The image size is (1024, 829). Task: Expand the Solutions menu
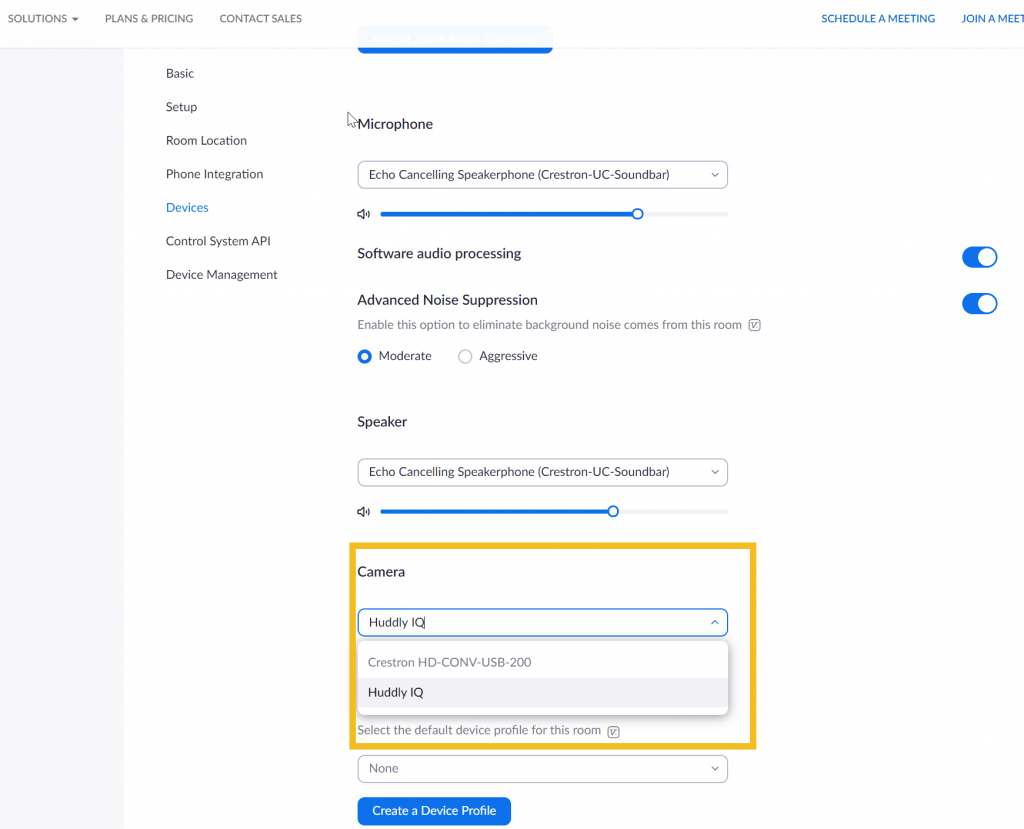tap(43, 18)
